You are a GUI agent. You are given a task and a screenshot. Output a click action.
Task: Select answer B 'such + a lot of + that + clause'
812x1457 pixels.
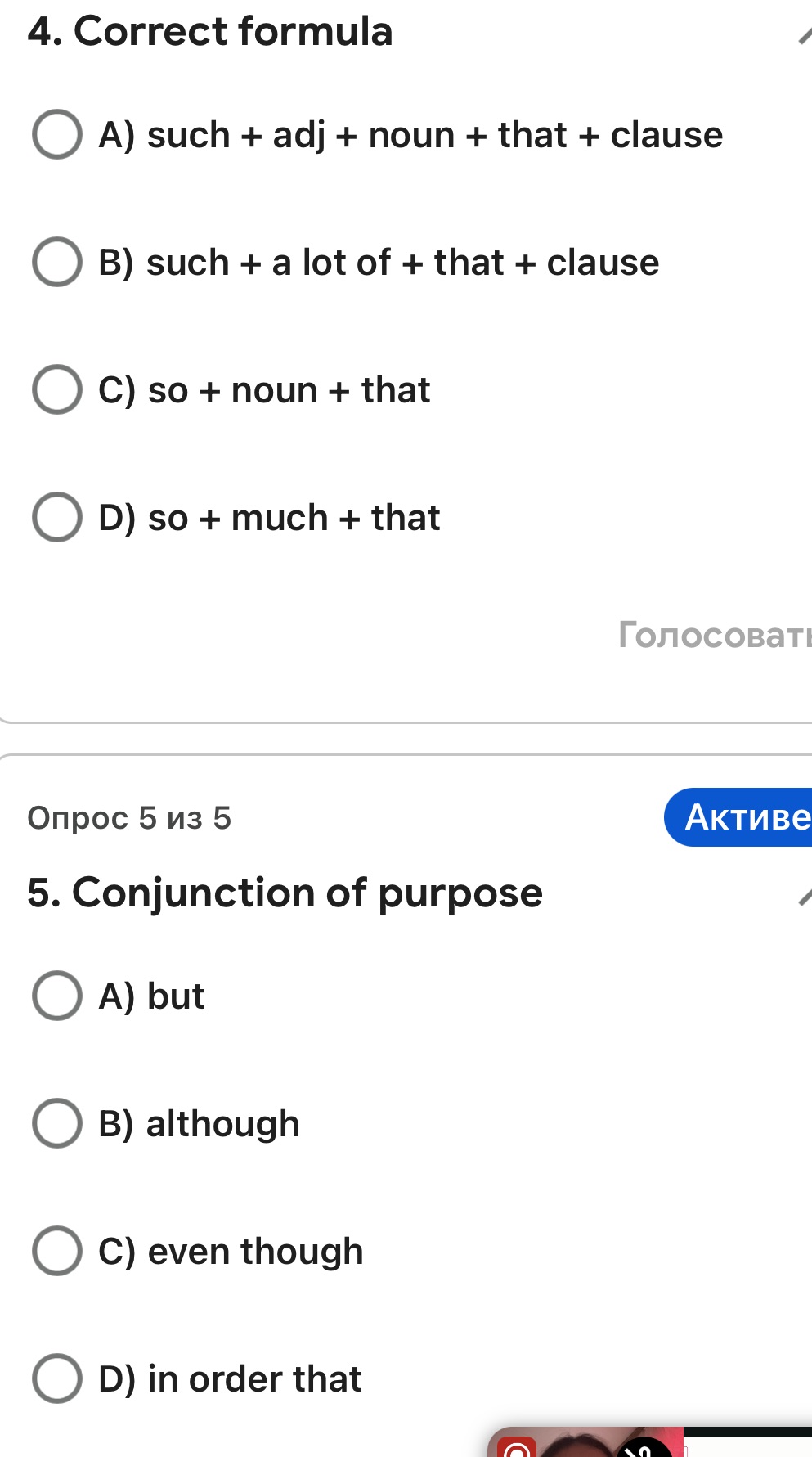[56, 262]
